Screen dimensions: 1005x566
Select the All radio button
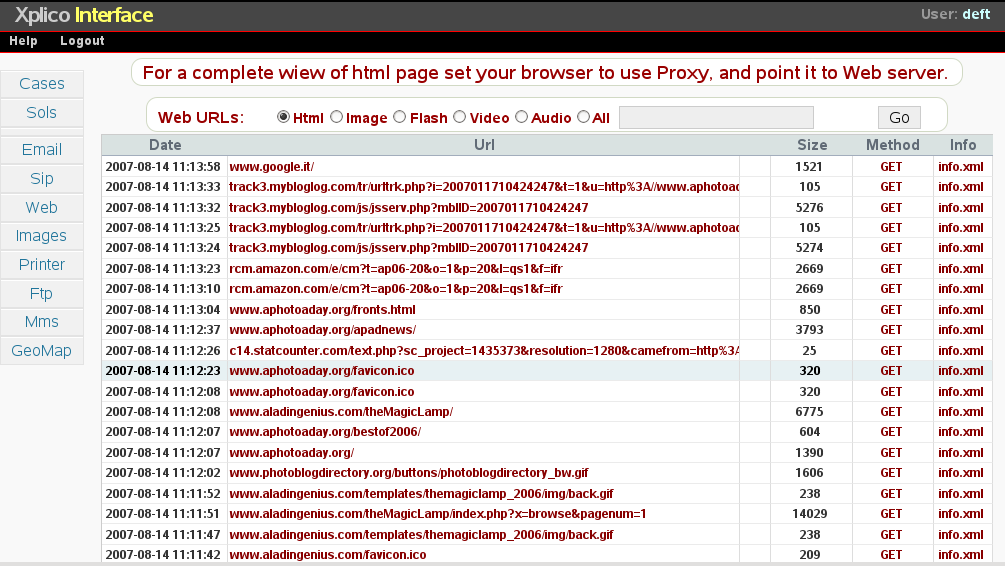pos(583,117)
